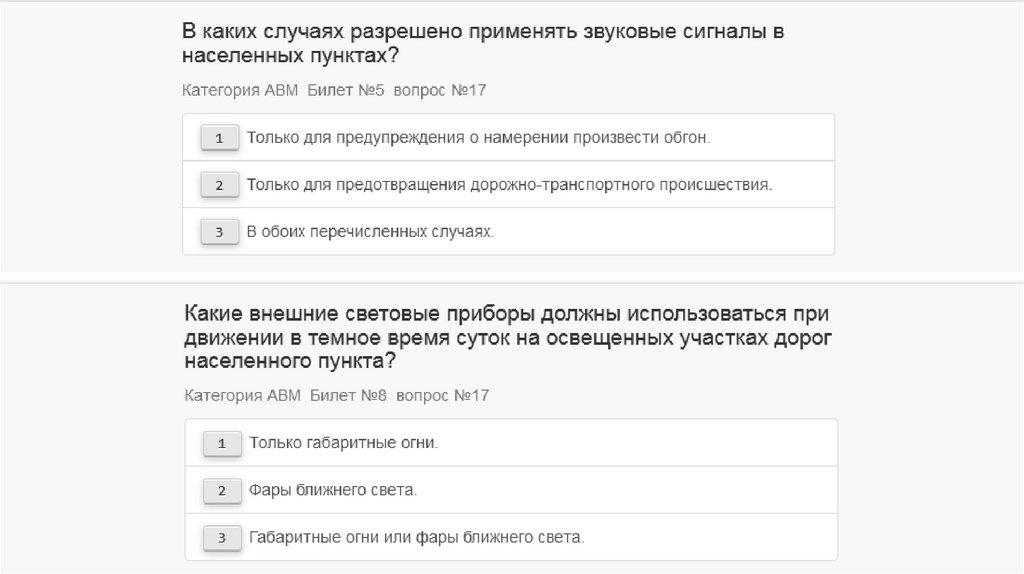Image resolution: width=1024 pixels, height=574 pixels.
Task: Pick the answer text "В обоих перечисленных случаях"
Action: point(371,232)
